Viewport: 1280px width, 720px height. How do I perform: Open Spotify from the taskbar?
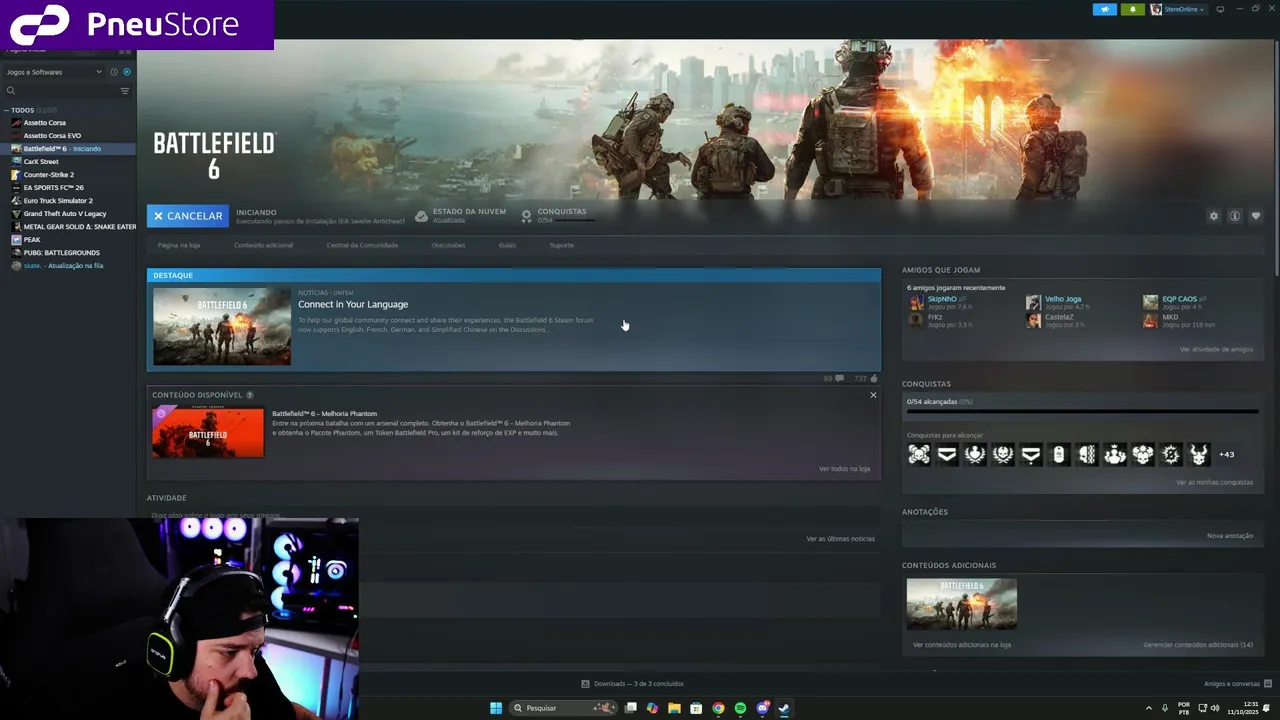pyautogui.click(x=740, y=708)
